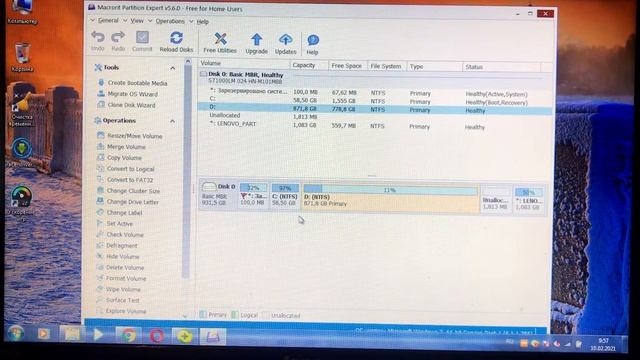The height and width of the screenshot is (360, 640).
Task: Open the View menu
Action: click(x=137, y=21)
